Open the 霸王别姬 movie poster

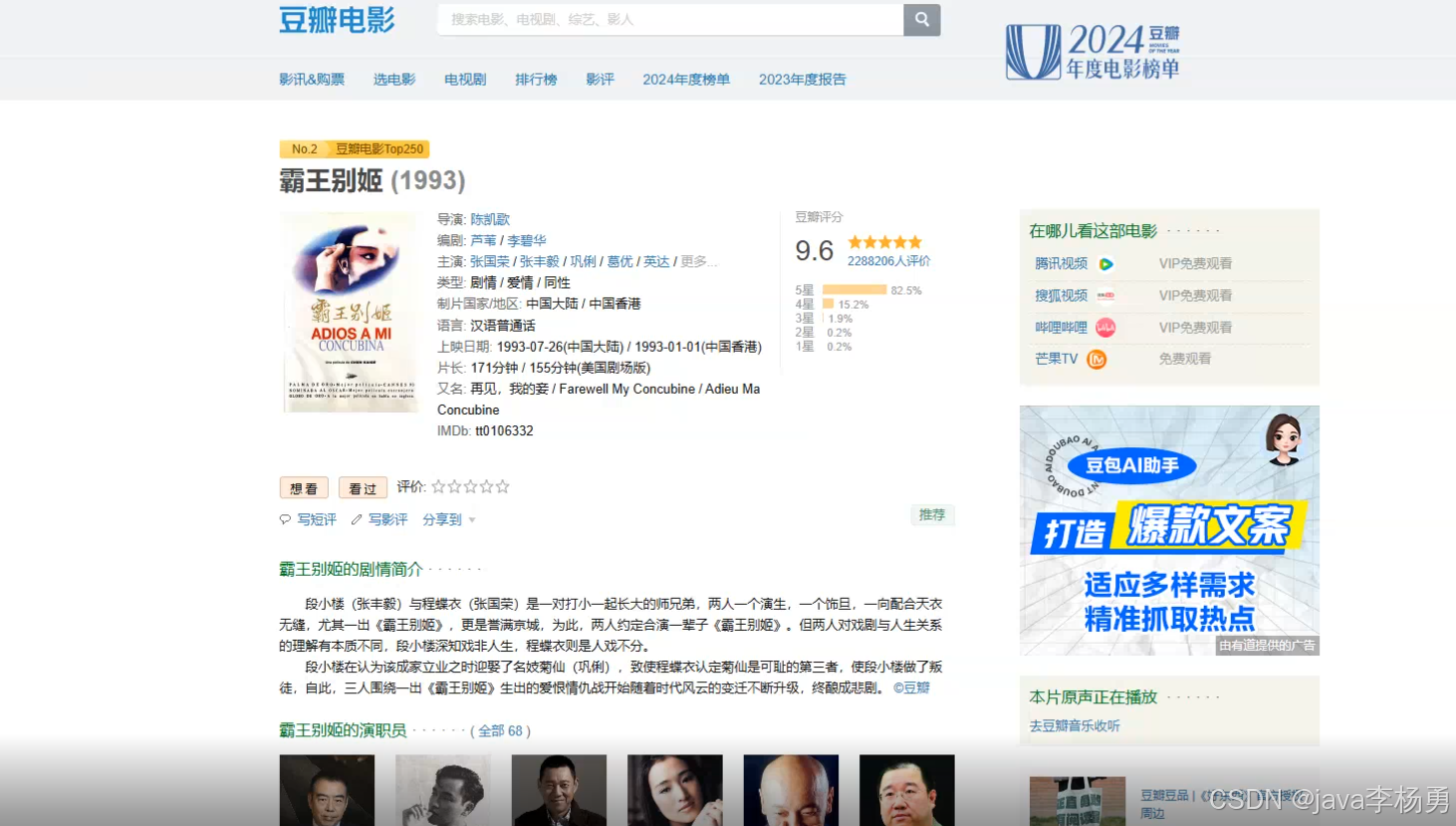click(x=350, y=312)
